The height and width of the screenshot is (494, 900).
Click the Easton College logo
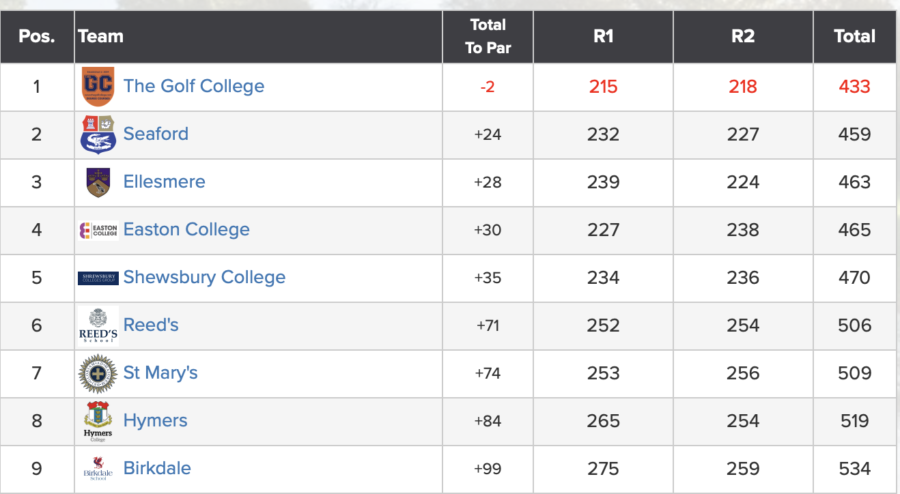98,230
